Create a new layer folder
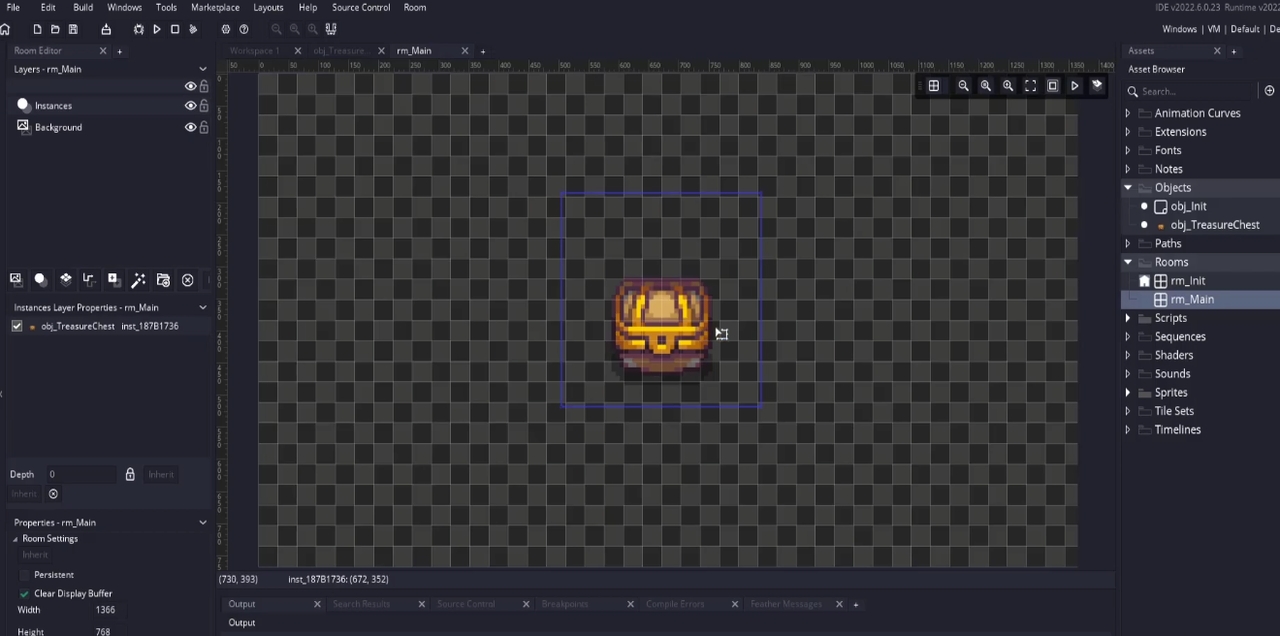The height and width of the screenshot is (636, 1280). [x=163, y=280]
